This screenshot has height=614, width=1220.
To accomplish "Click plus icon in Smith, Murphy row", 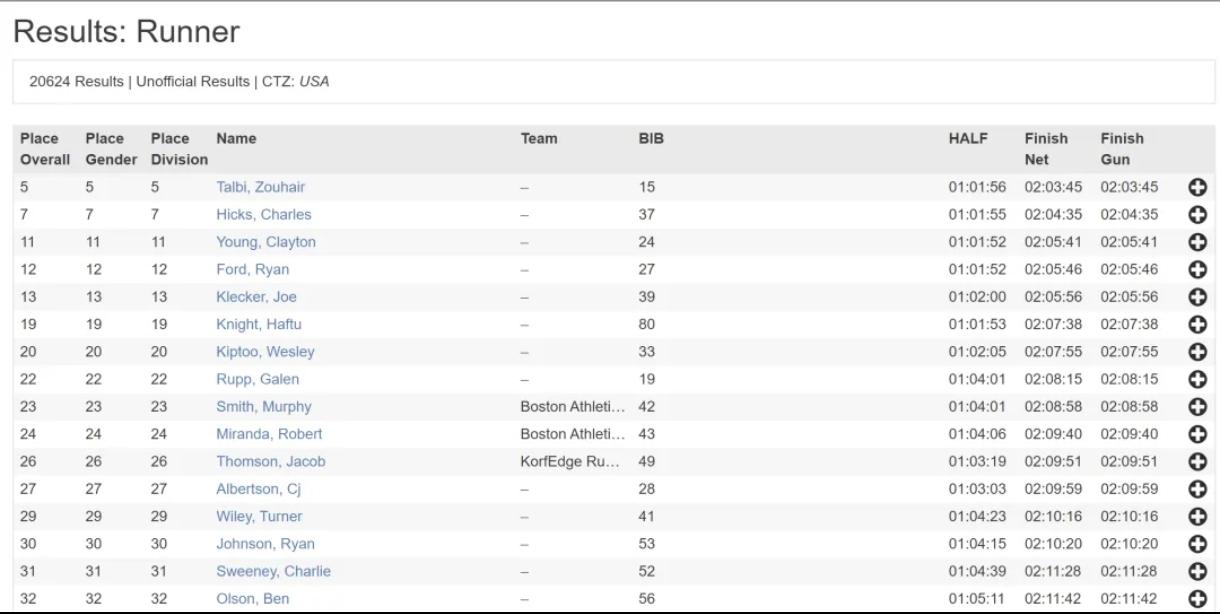I will tap(1197, 407).
